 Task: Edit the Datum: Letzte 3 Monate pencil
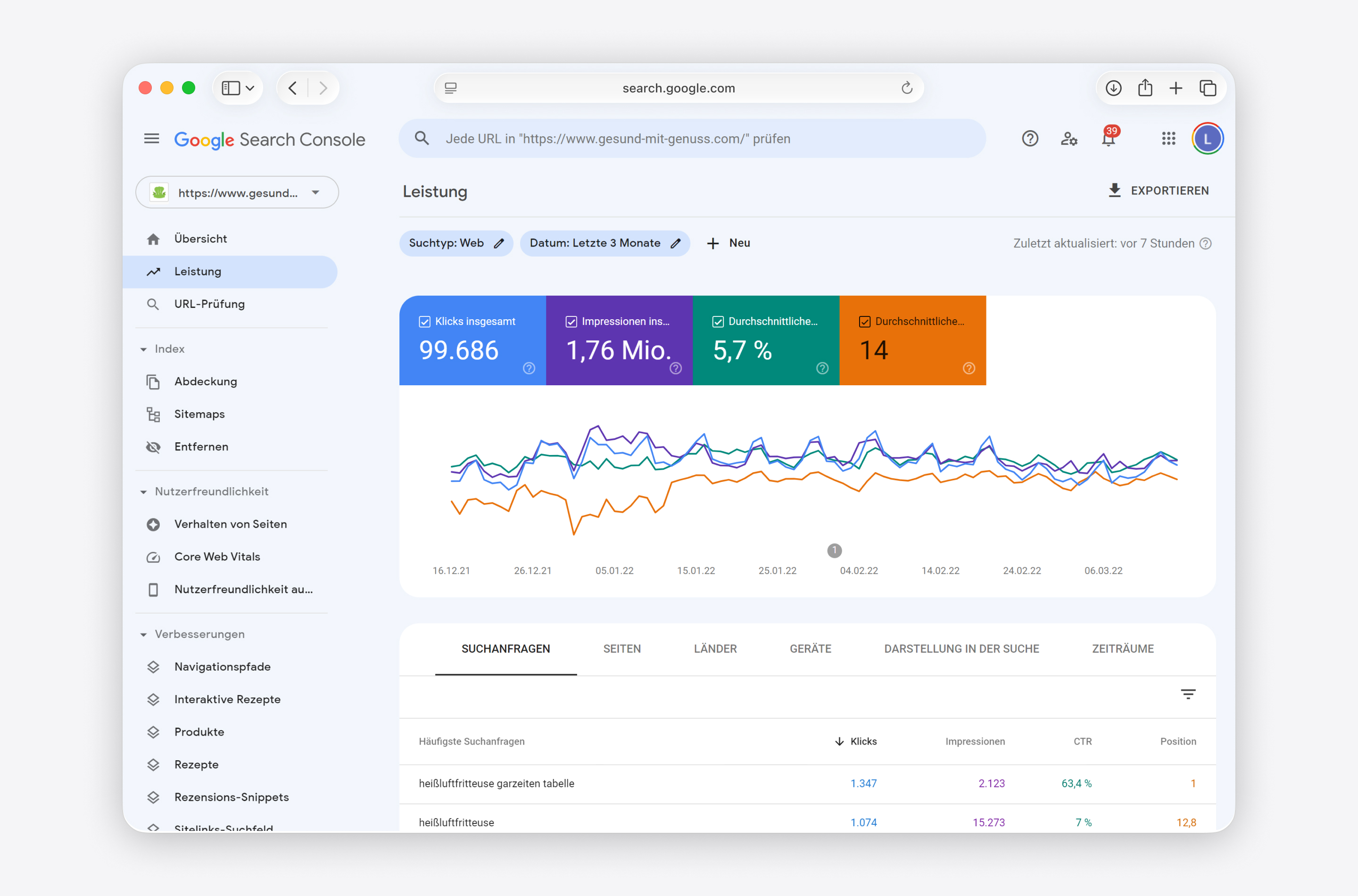675,243
